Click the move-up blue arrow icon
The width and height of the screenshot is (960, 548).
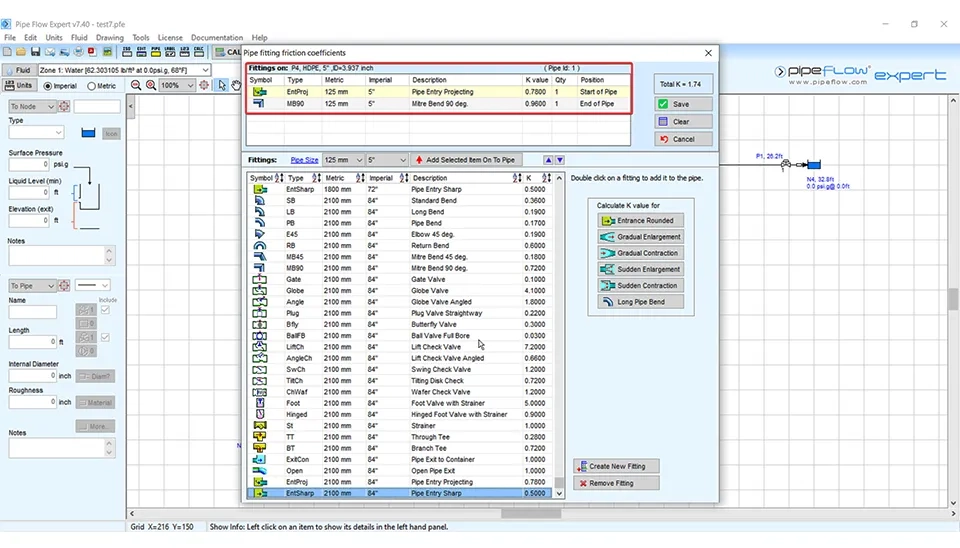pos(548,160)
